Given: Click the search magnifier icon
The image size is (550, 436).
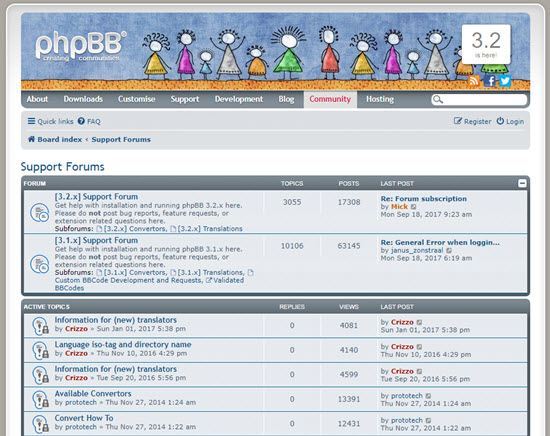Looking at the screenshot, I should pyautogui.click(x=438, y=100).
